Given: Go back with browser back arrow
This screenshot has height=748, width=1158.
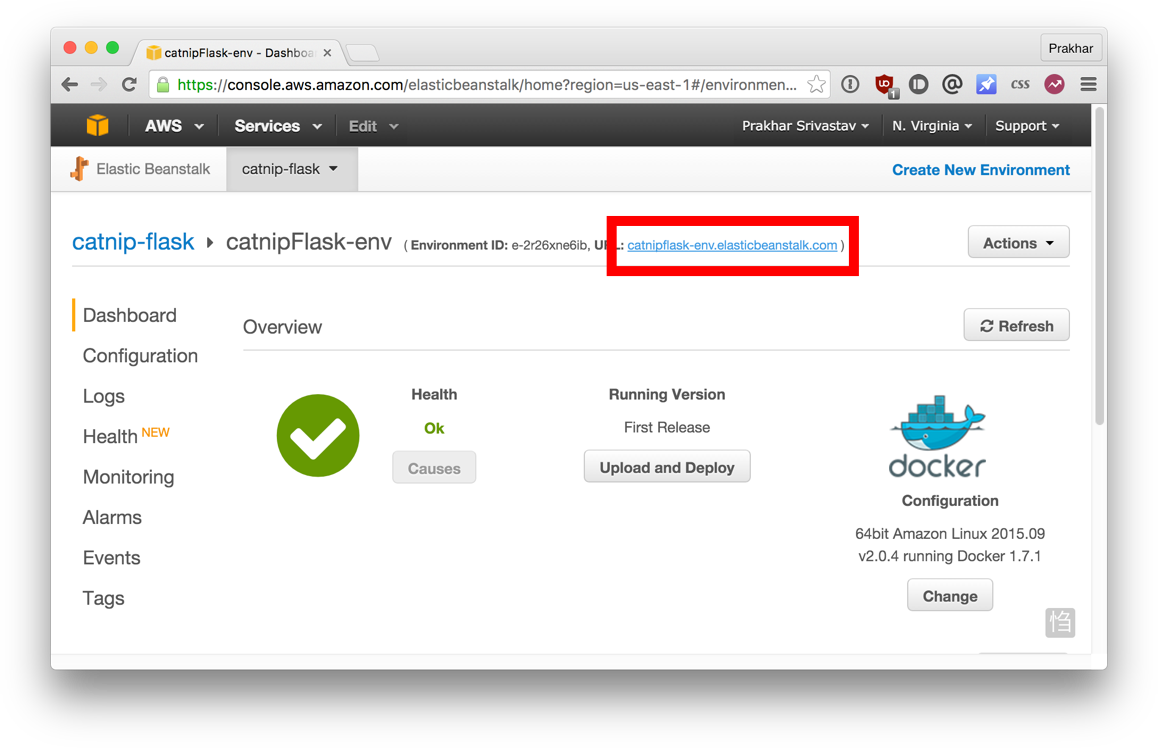Looking at the screenshot, I should pos(70,84).
